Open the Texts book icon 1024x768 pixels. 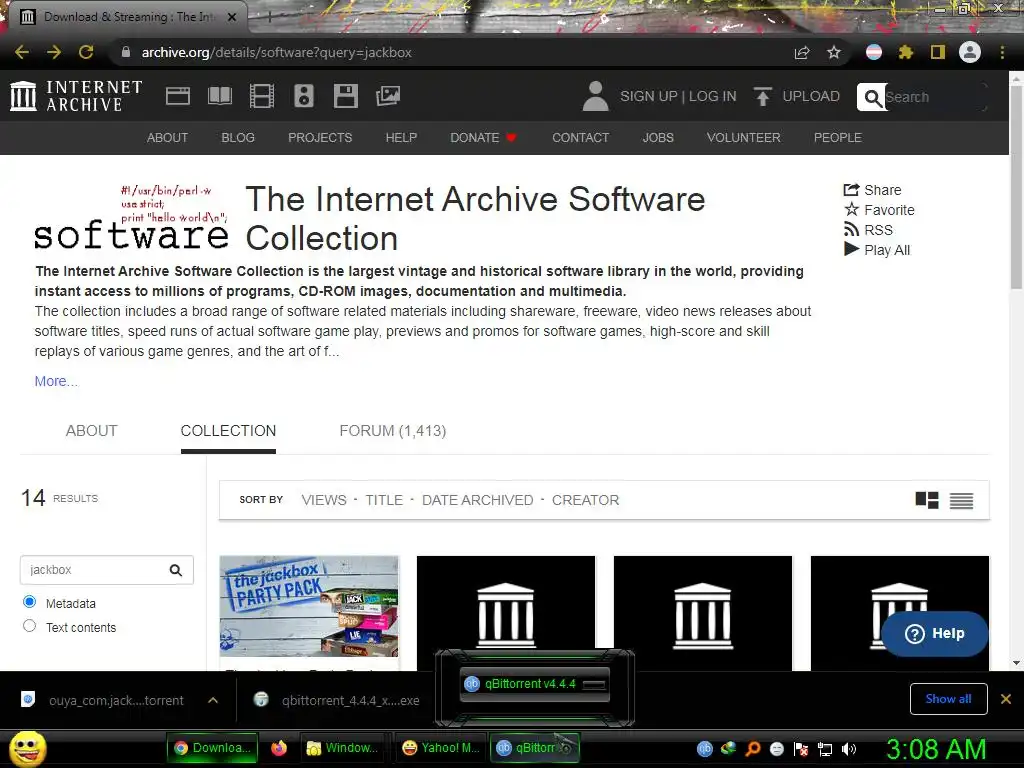click(219, 96)
